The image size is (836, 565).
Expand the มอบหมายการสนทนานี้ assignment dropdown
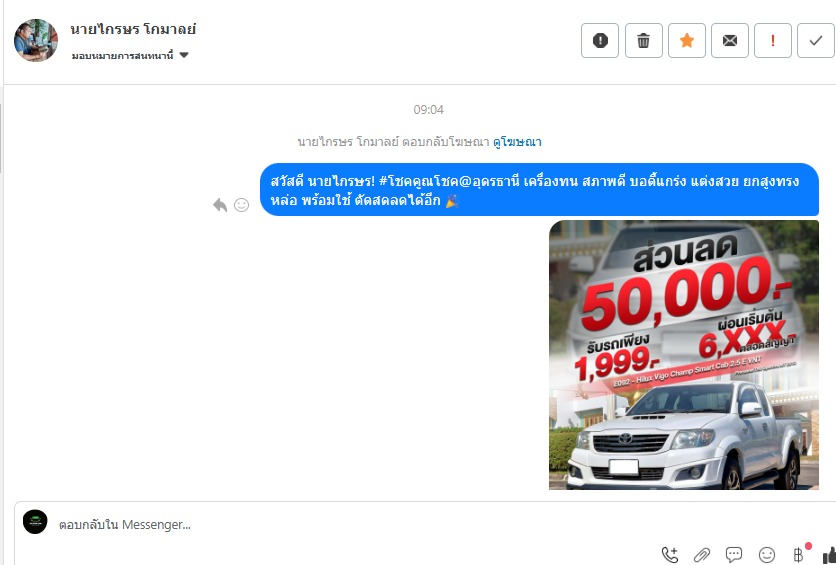point(130,55)
